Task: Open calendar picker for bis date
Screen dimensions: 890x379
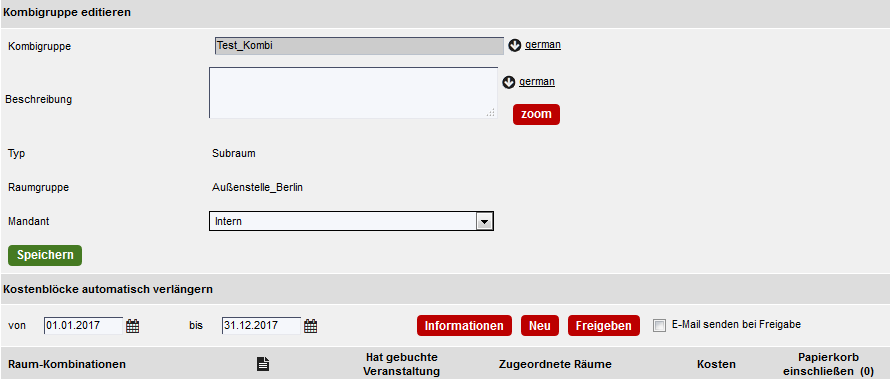Action: tap(310, 326)
